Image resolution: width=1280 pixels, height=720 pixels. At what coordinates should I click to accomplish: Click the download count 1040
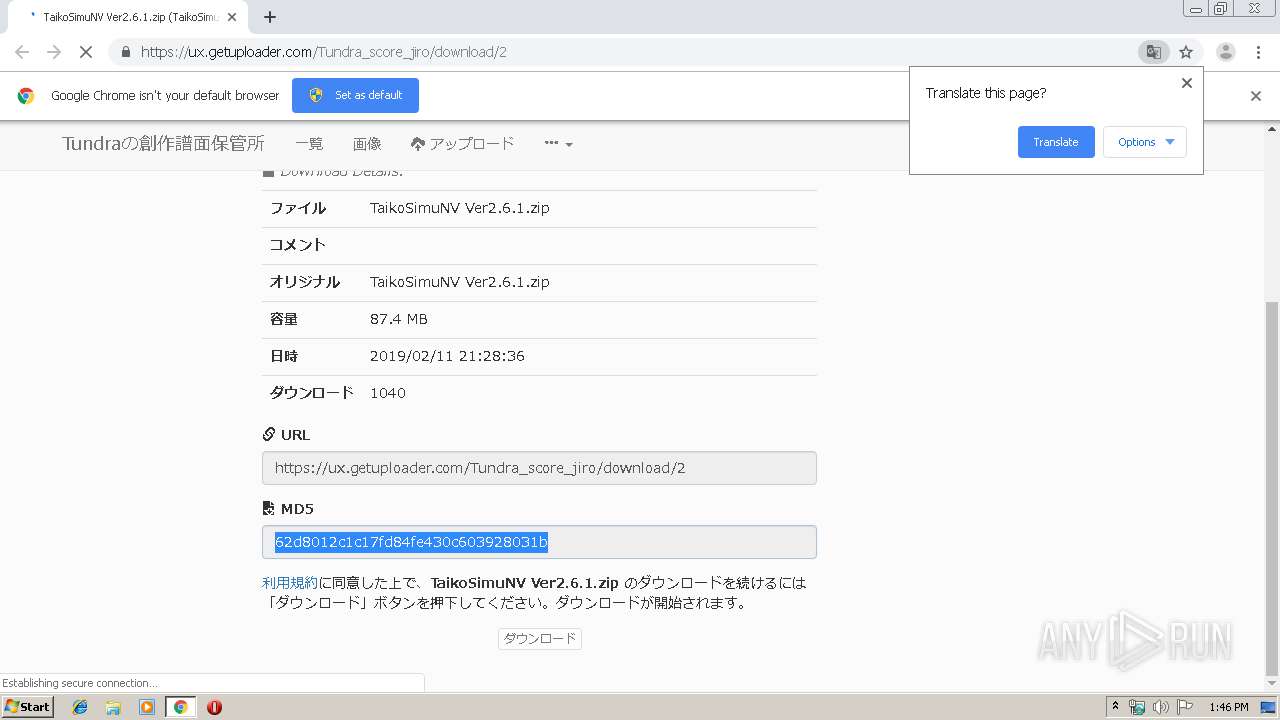point(388,393)
